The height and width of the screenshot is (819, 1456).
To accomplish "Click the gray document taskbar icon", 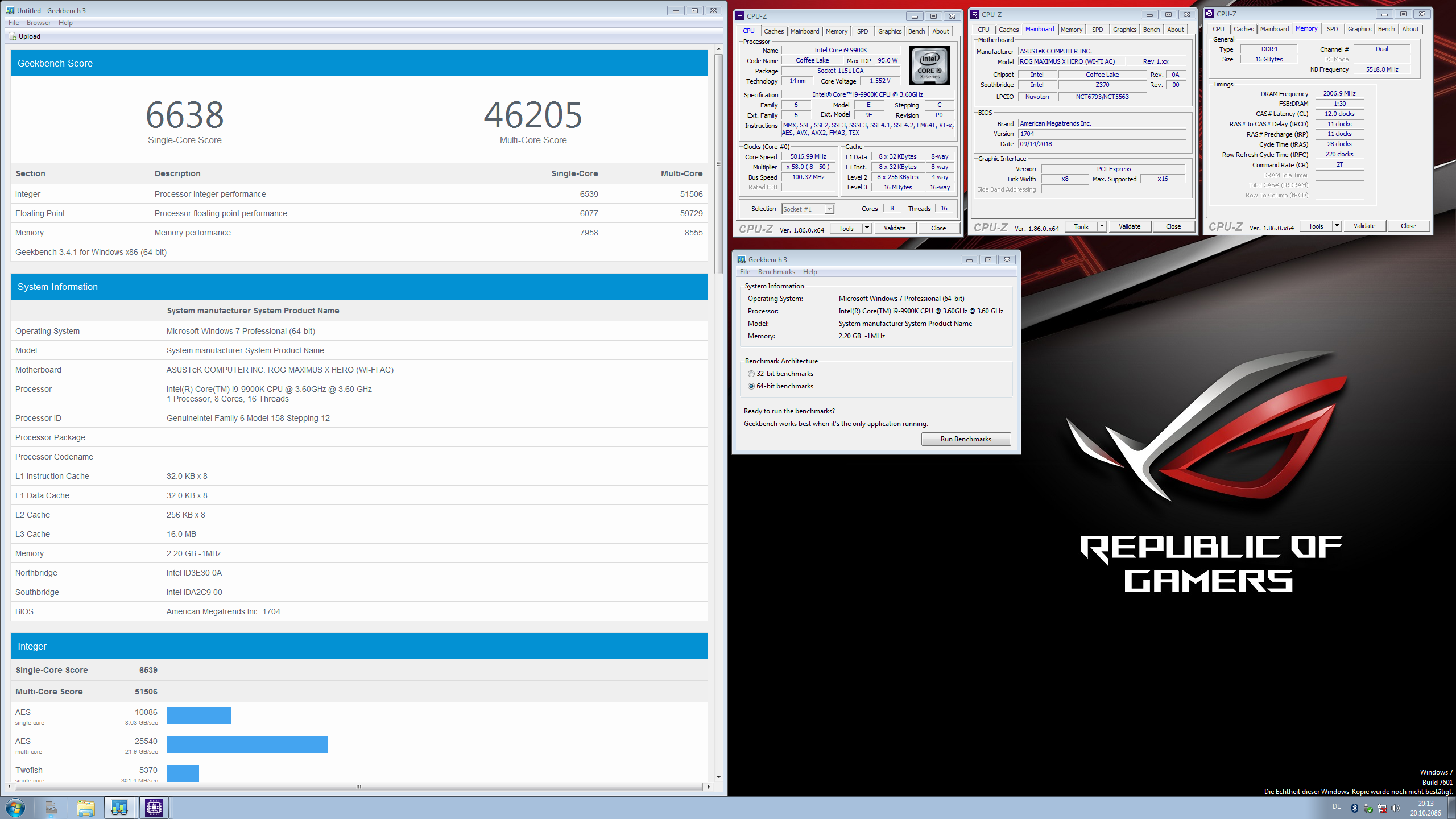I will point(51,808).
